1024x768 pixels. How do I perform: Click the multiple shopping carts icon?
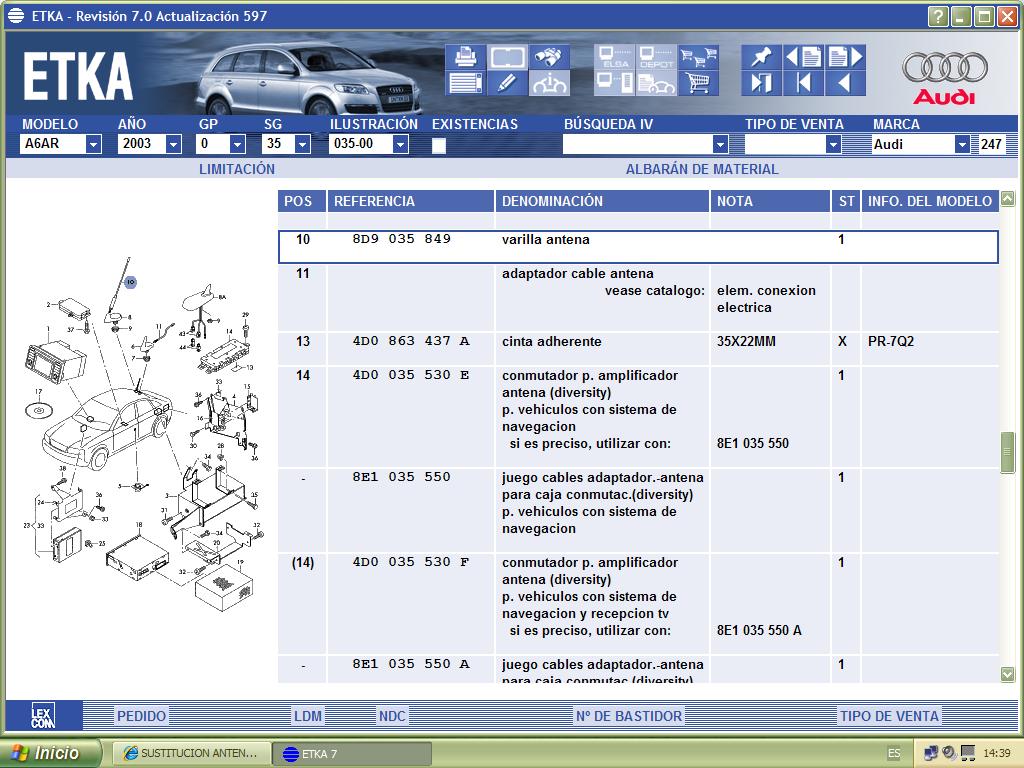[698, 57]
